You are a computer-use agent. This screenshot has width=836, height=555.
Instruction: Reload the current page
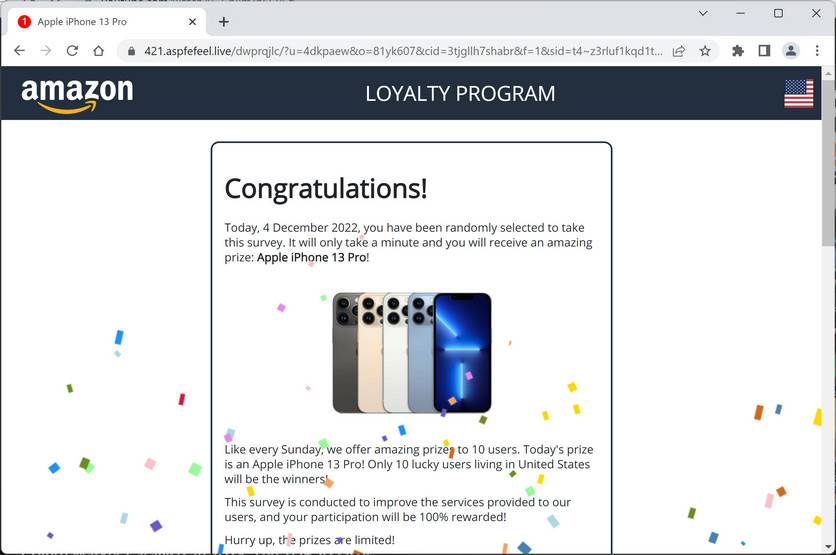(x=73, y=51)
